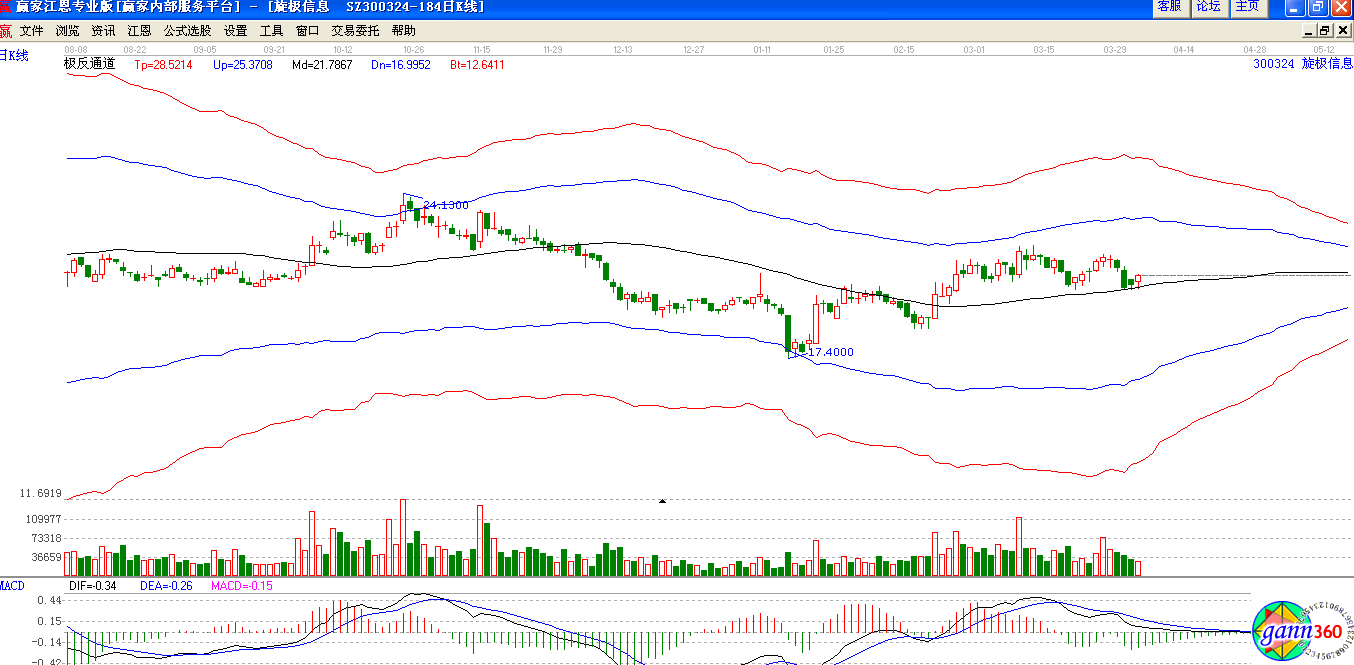Click the 日K线 period label
The width and height of the screenshot is (1354, 665).
14,56
